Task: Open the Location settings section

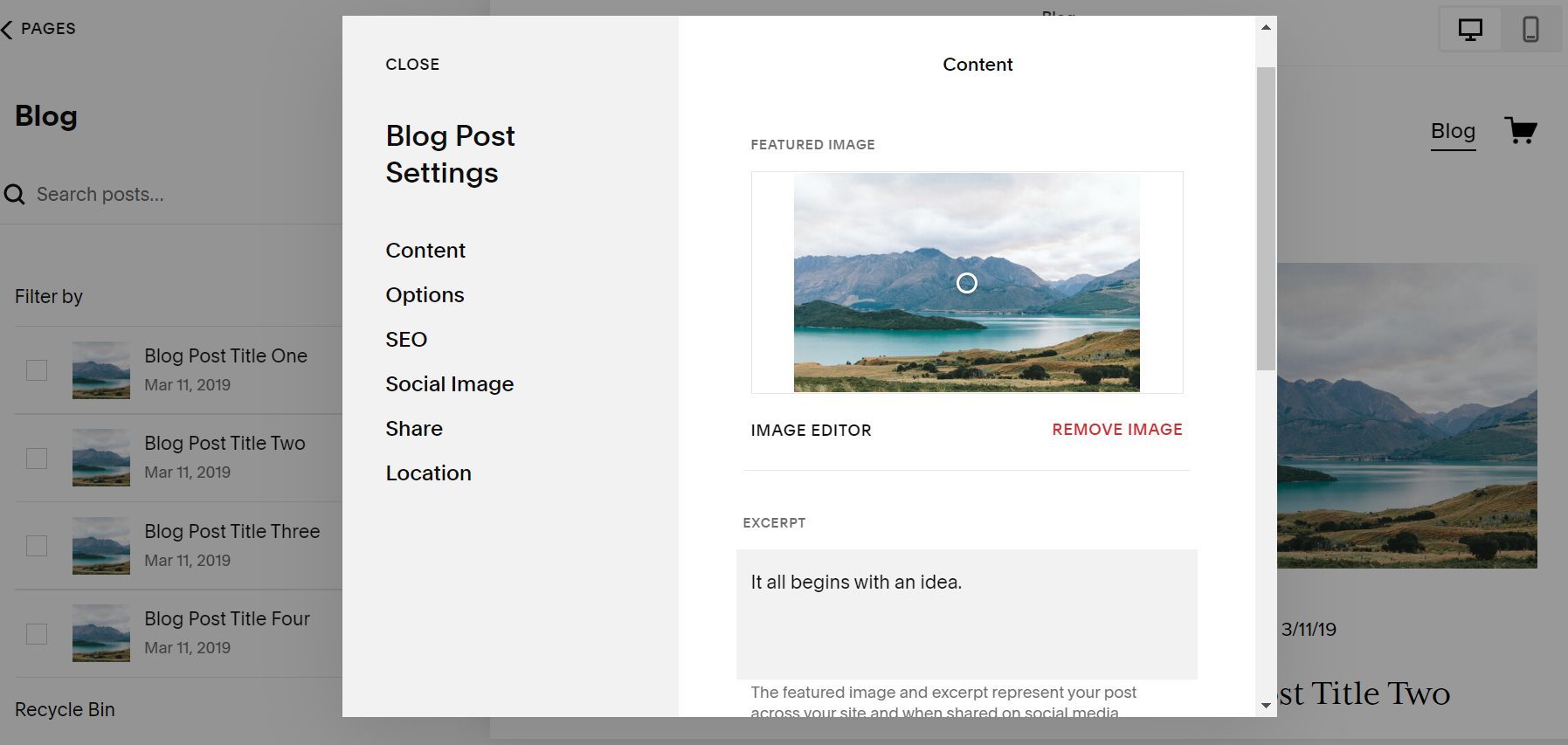Action: pyautogui.click(x=428, y=473)
